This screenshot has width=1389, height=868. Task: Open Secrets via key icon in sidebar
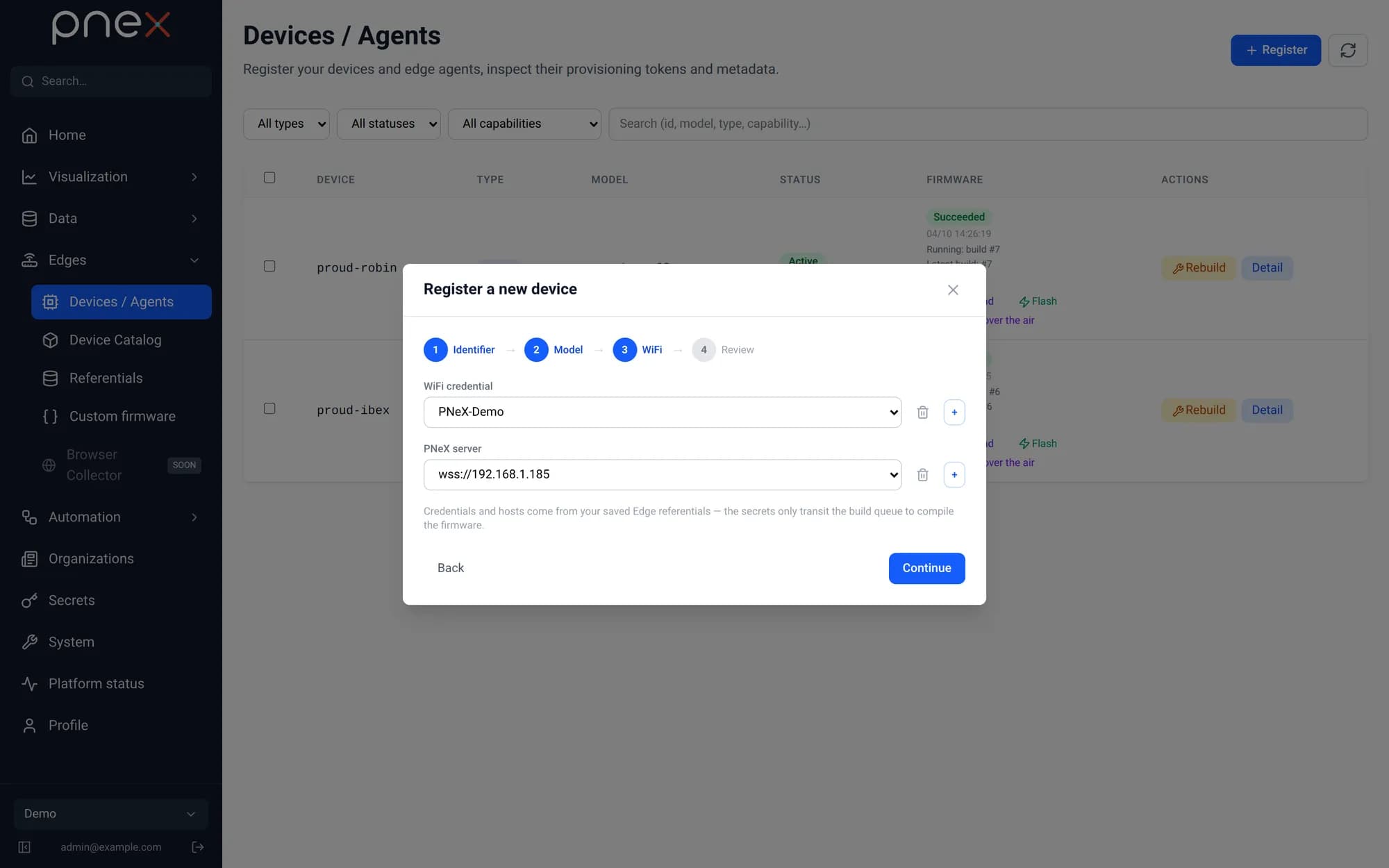point(29,601)
